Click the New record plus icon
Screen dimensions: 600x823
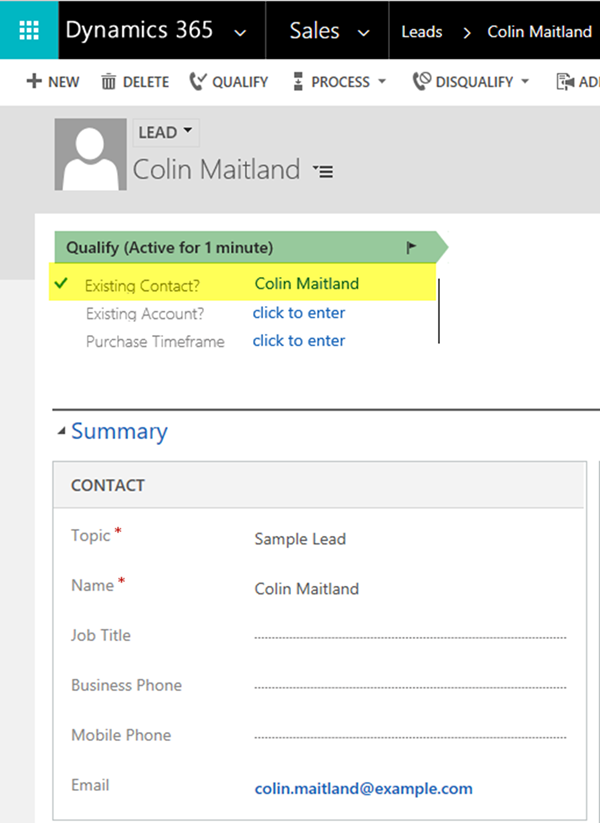click(x=34, y=82)
